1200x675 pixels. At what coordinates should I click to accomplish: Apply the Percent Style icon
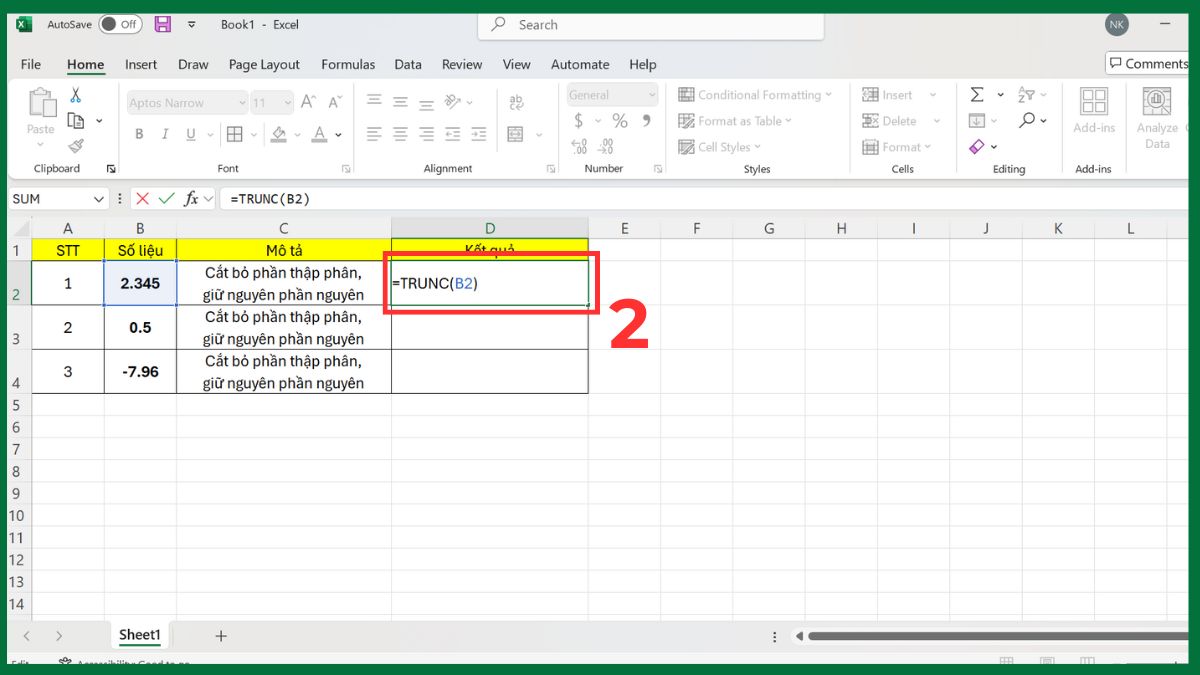pyautogui.click(x=618, y=120)
